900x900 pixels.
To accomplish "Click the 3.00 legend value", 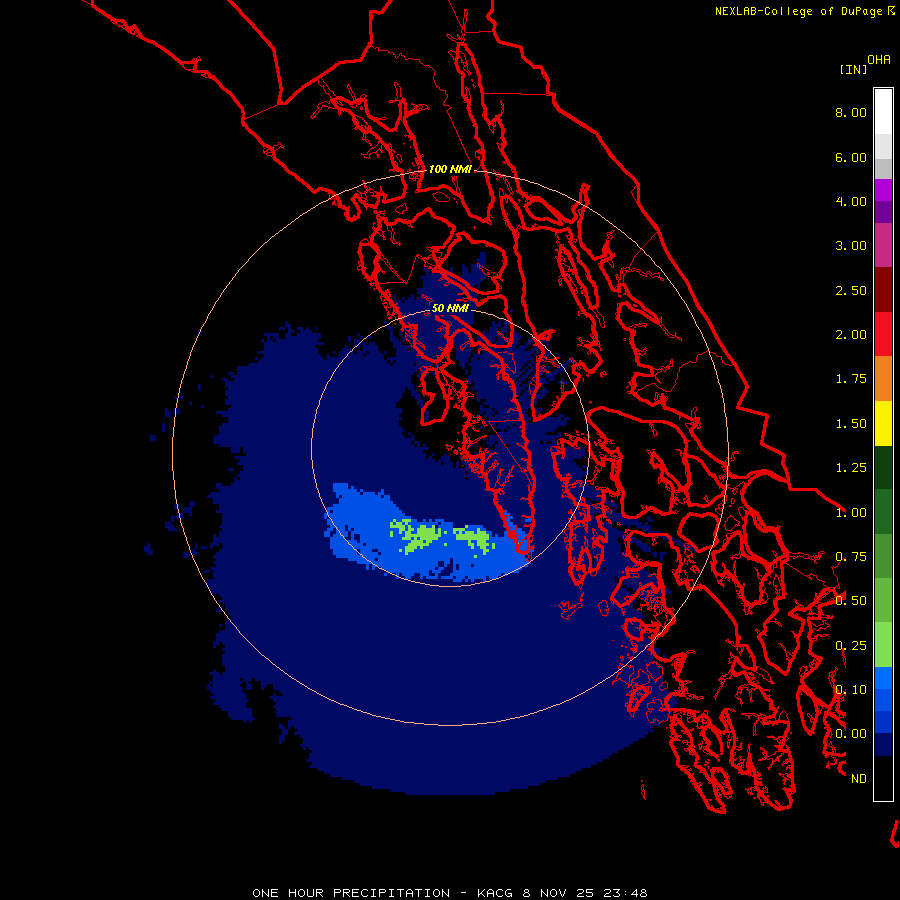I will [850, 246].
